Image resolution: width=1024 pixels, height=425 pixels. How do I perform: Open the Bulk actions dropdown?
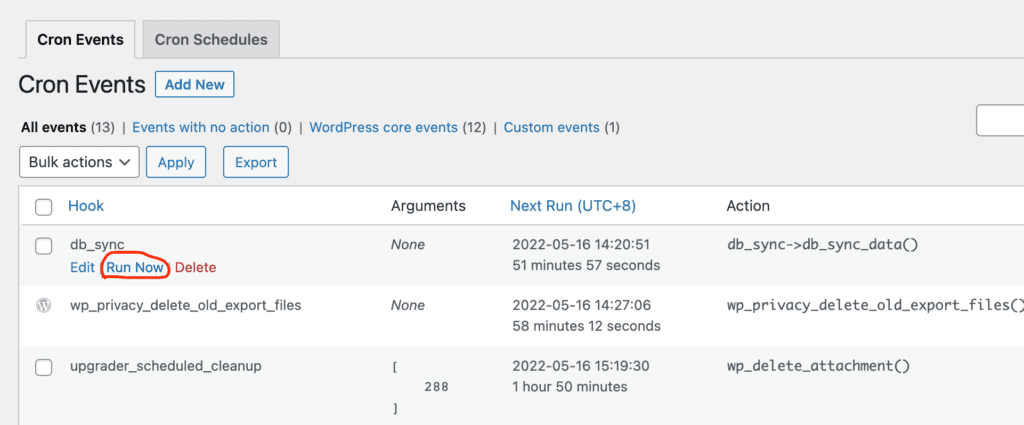point(80,163)
